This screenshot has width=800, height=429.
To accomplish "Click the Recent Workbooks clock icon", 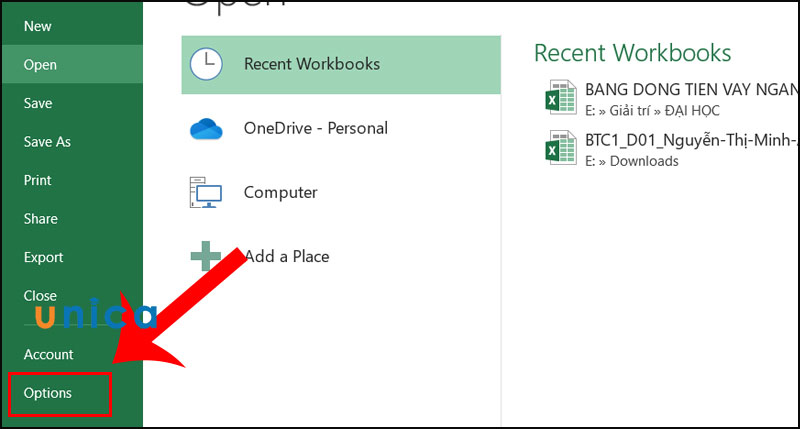I will (x=206, y=64).
